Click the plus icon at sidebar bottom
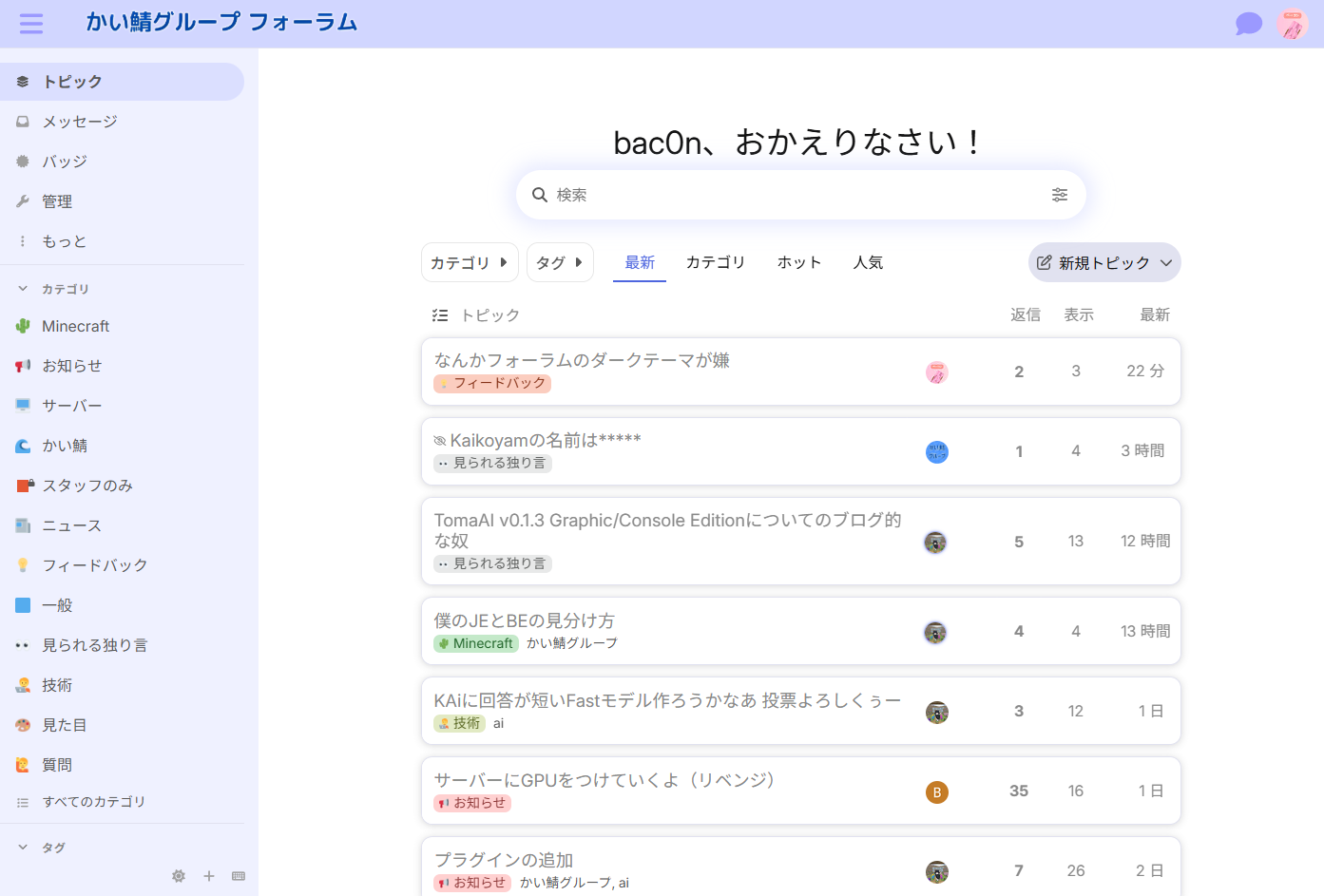The height and width of the screenshot is (896, 1324). click(209, 876)
